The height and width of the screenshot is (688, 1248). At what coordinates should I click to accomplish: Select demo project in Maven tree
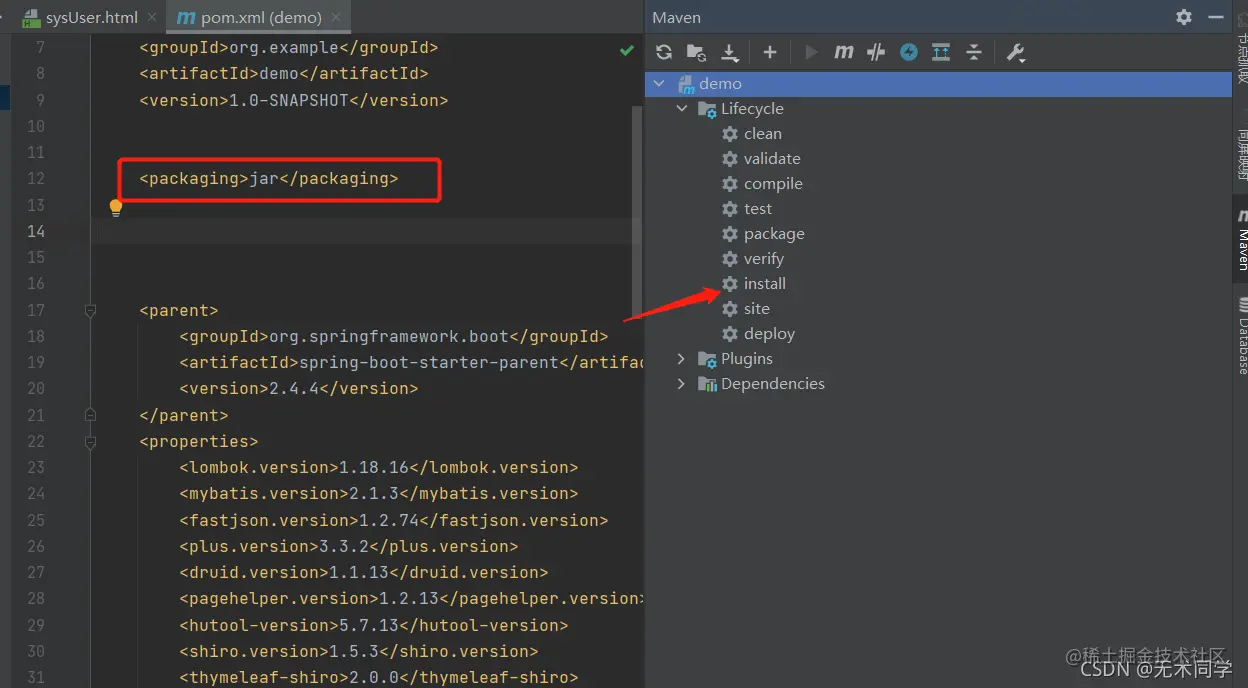(x=938, y=84)
